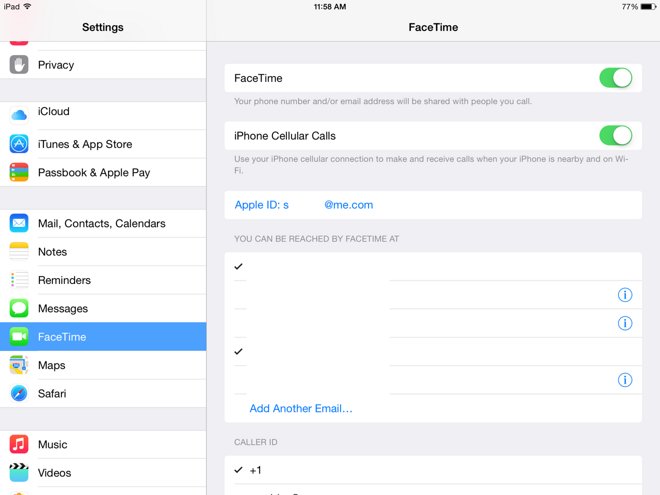Select Notes in settings list

pos(103,252)
